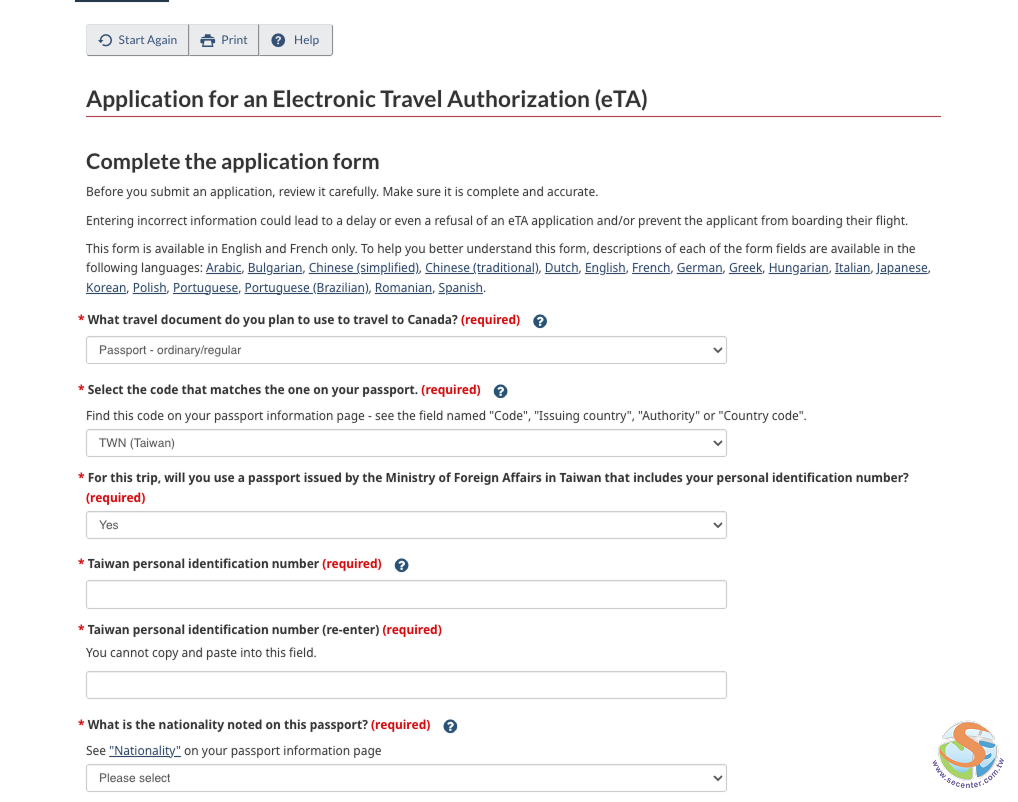Open the Japanese field descriptions link
Image resolution: width=1018 pixels, height=802 pixels.
(902, 268)
